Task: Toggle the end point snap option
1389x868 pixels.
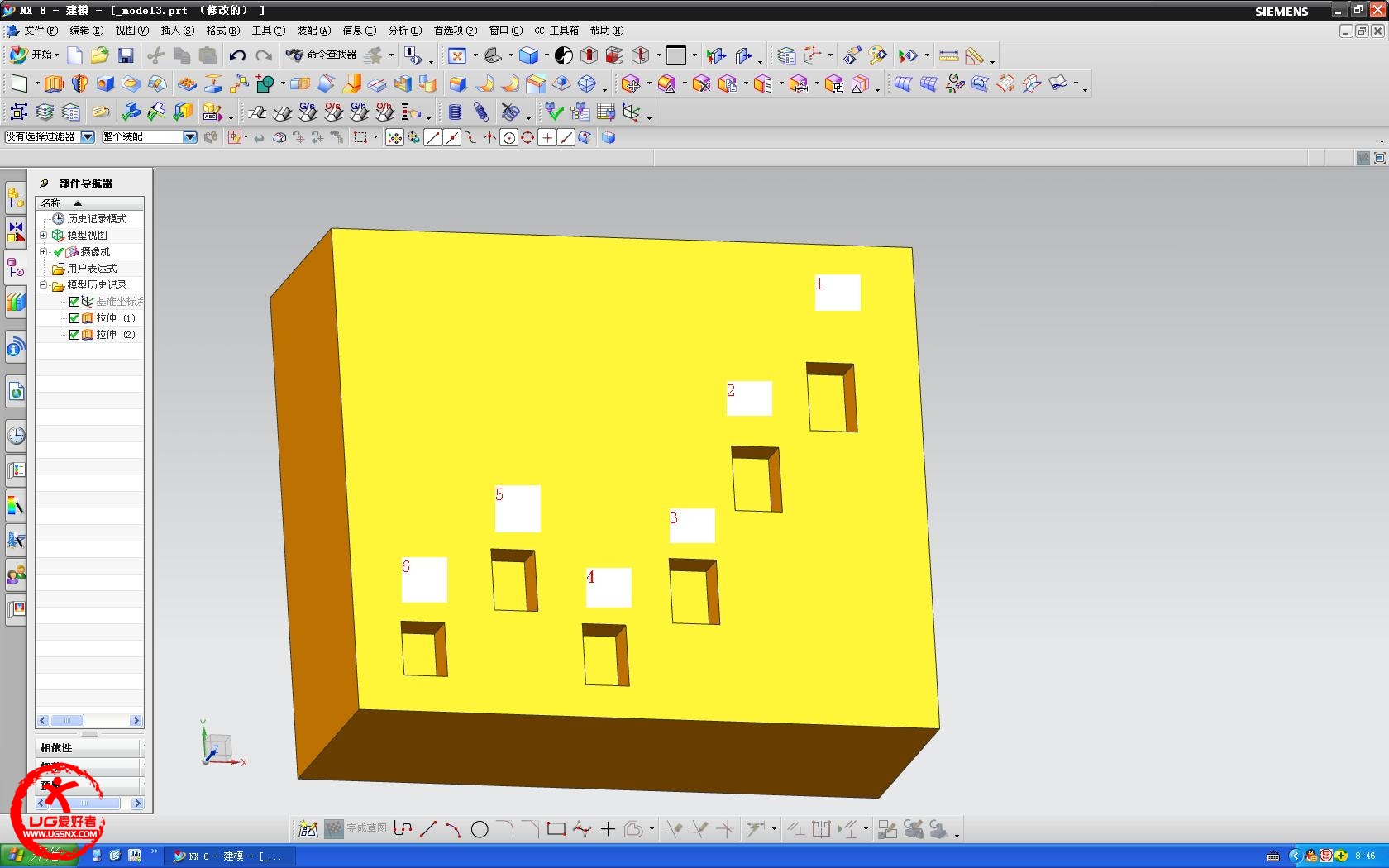Action: 433,138
